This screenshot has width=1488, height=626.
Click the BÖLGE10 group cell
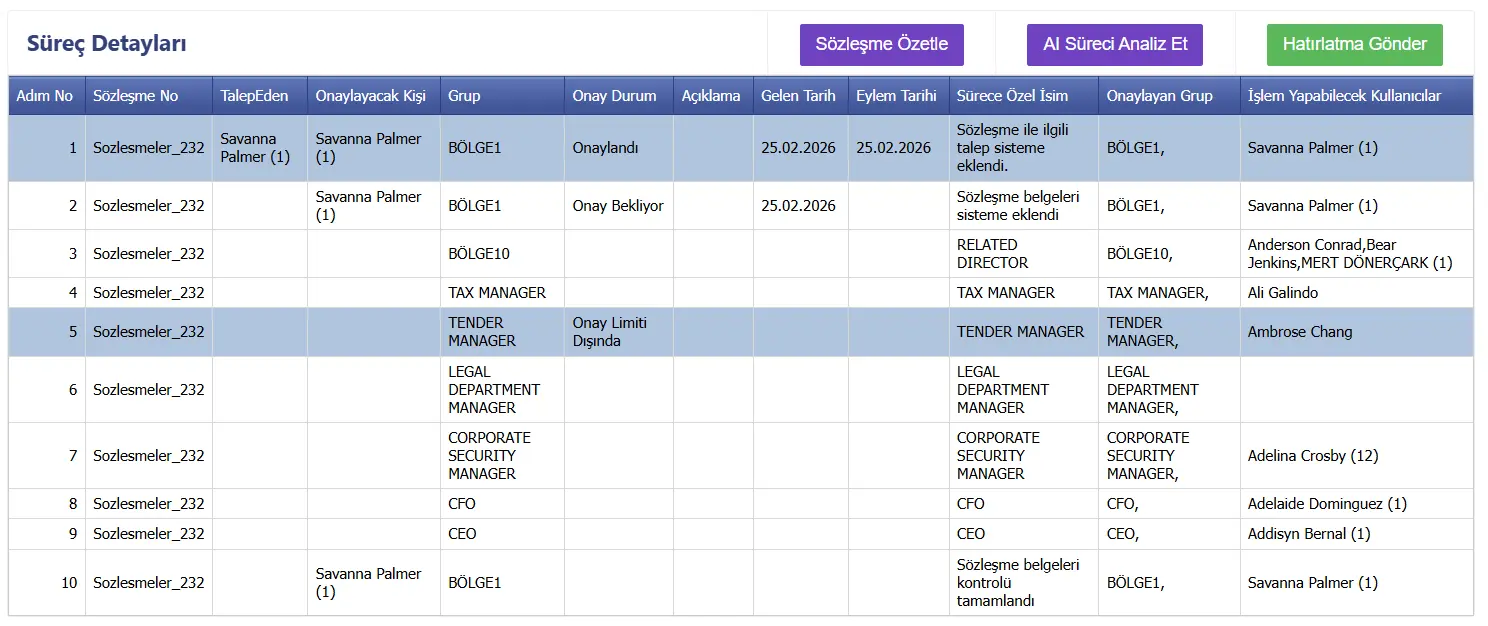479,254
